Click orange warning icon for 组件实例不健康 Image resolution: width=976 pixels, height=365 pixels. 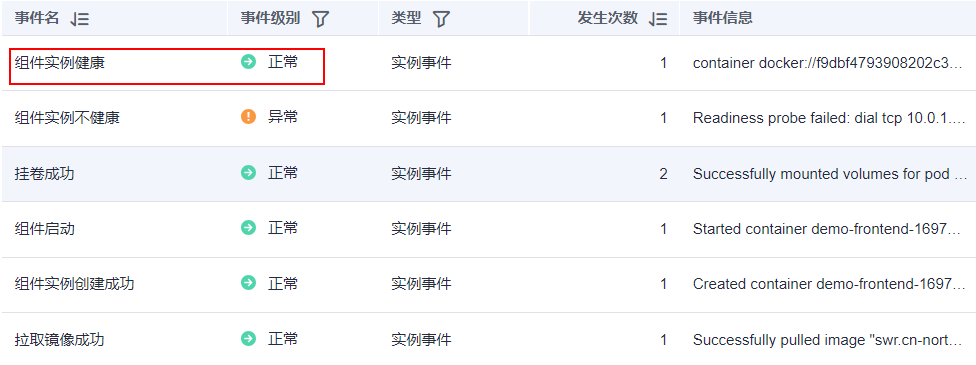(x=248, y=117)
